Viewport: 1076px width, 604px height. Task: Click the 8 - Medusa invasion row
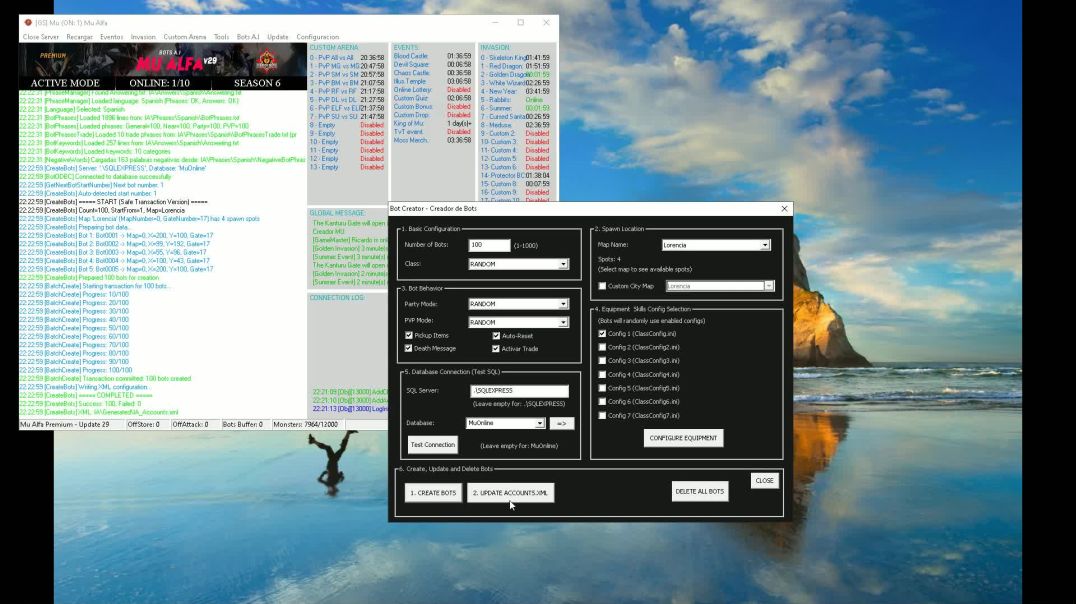(515, 125)
